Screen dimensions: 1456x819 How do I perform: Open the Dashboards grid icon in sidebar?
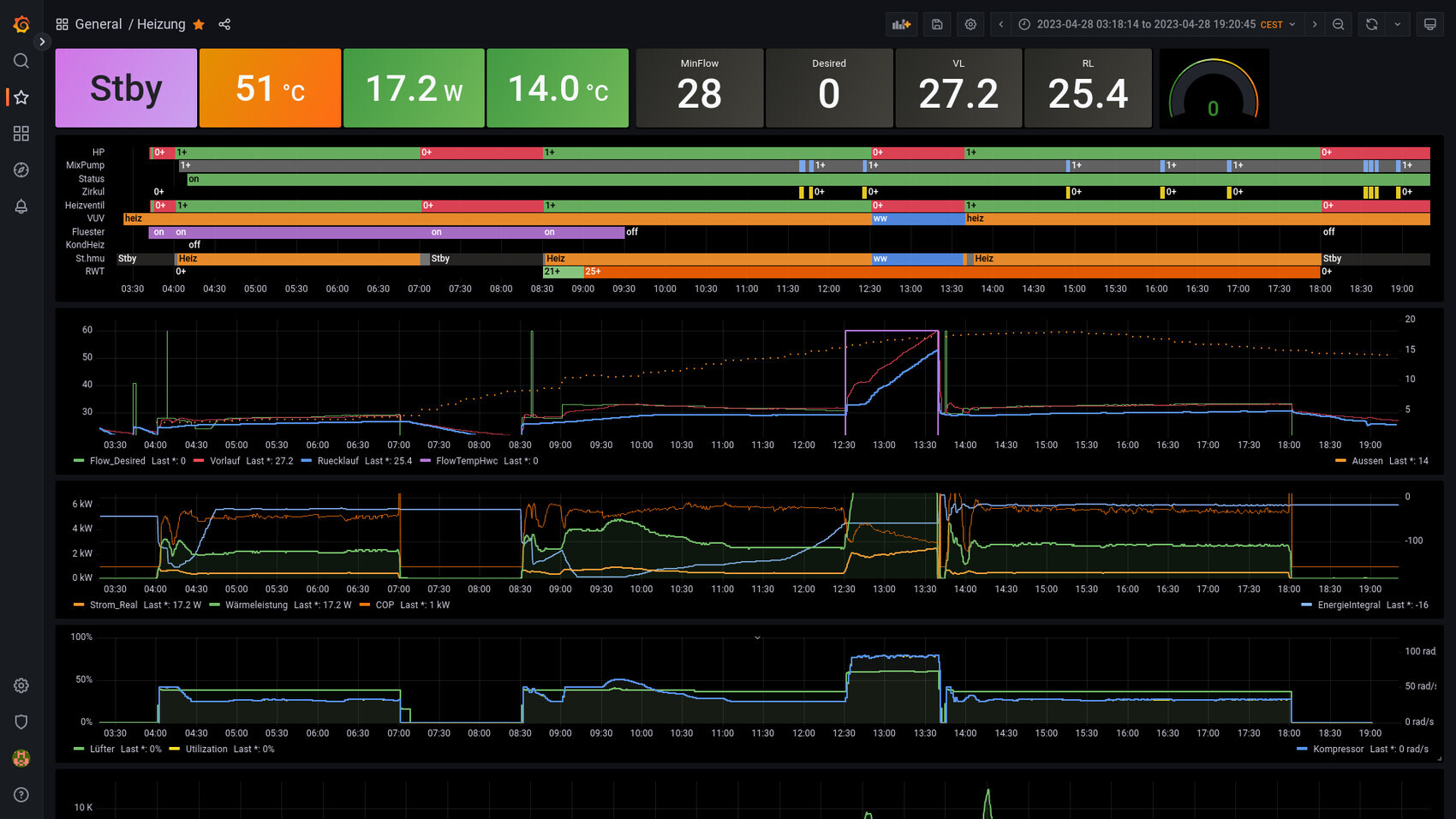pyautogui.click(x=21, y=134)
